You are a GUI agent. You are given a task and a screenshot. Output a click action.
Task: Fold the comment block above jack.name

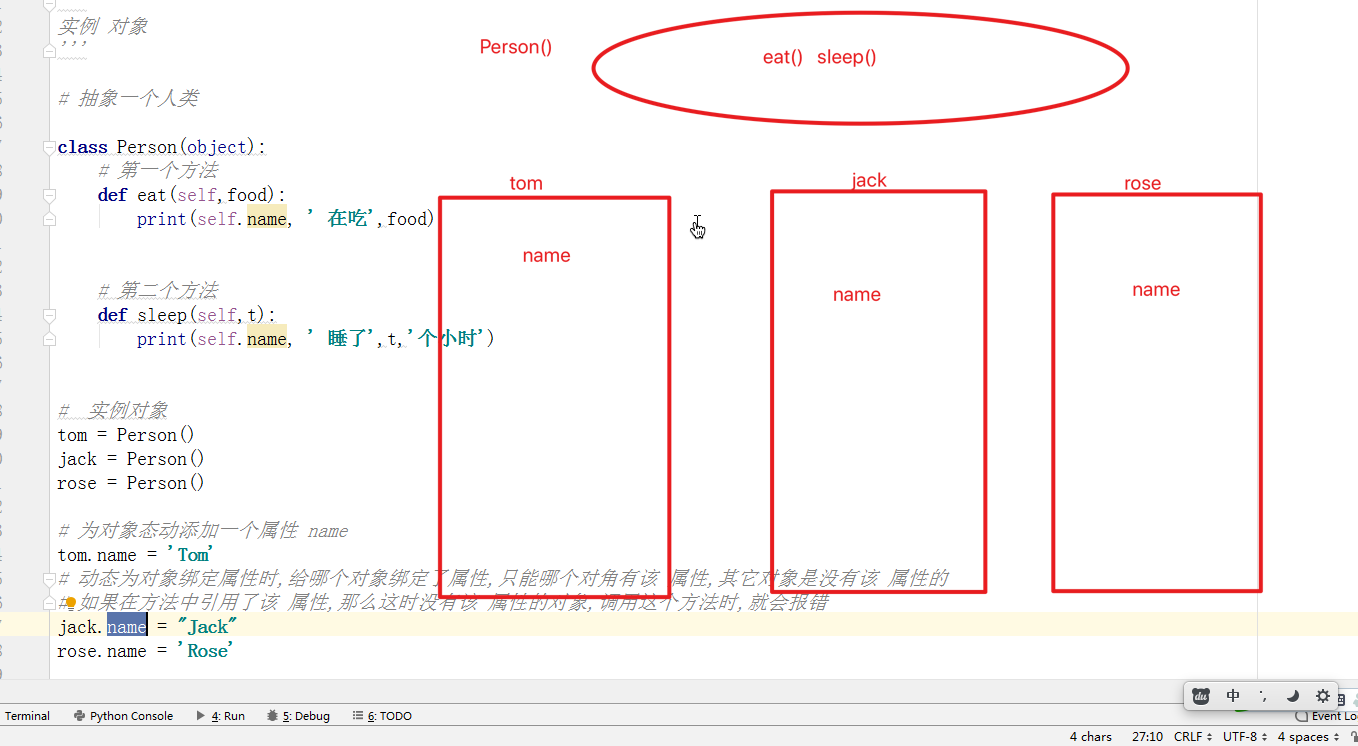[x=49, y=580]
